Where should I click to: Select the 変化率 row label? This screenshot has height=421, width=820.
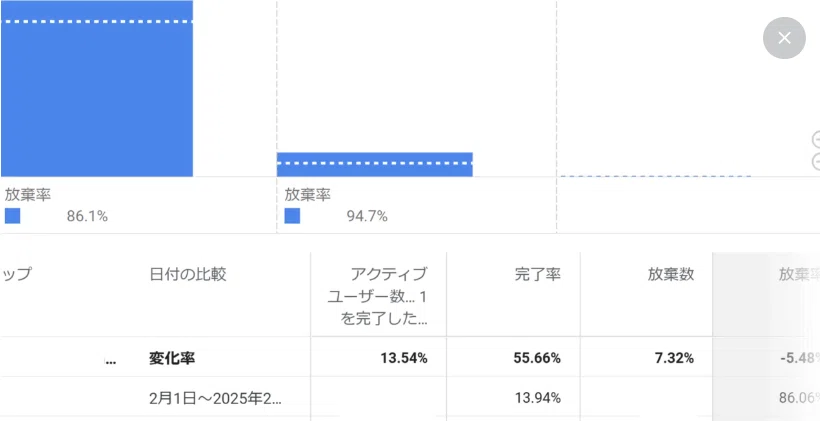click(x=173, y=358)
